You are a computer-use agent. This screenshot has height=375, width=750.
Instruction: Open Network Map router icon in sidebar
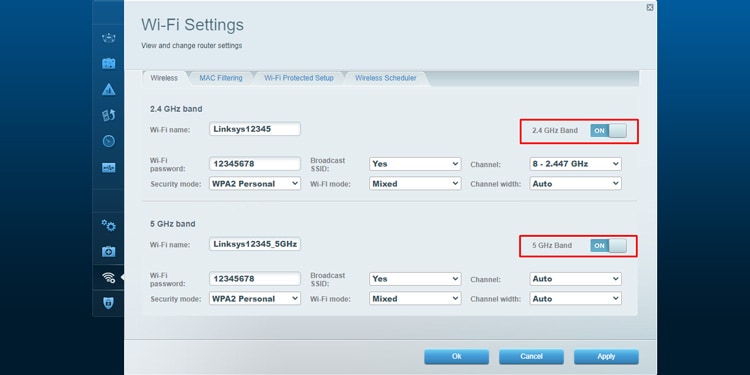pos(109,38)
